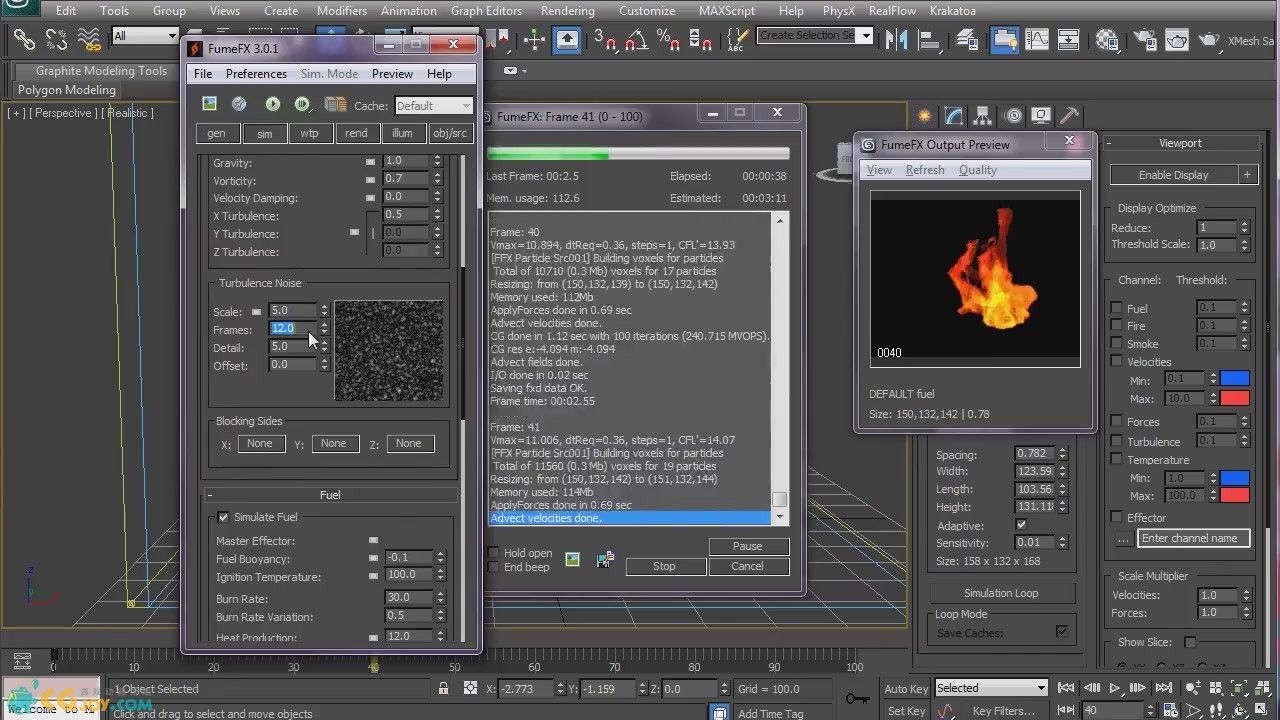The height and width of the screenshot is (720, 1280).
Task: Open the key filter Selected dropdown
Action: 991,688
